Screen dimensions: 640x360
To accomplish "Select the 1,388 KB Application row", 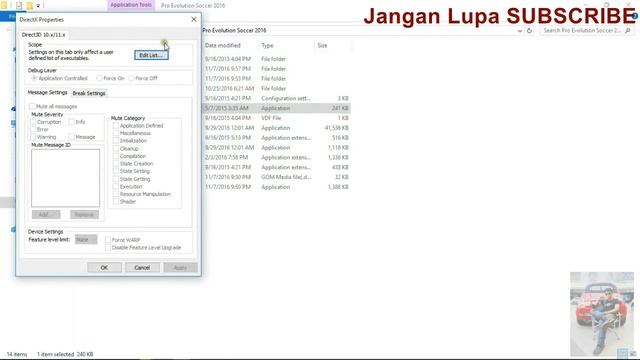I will (x=276, y=187).
